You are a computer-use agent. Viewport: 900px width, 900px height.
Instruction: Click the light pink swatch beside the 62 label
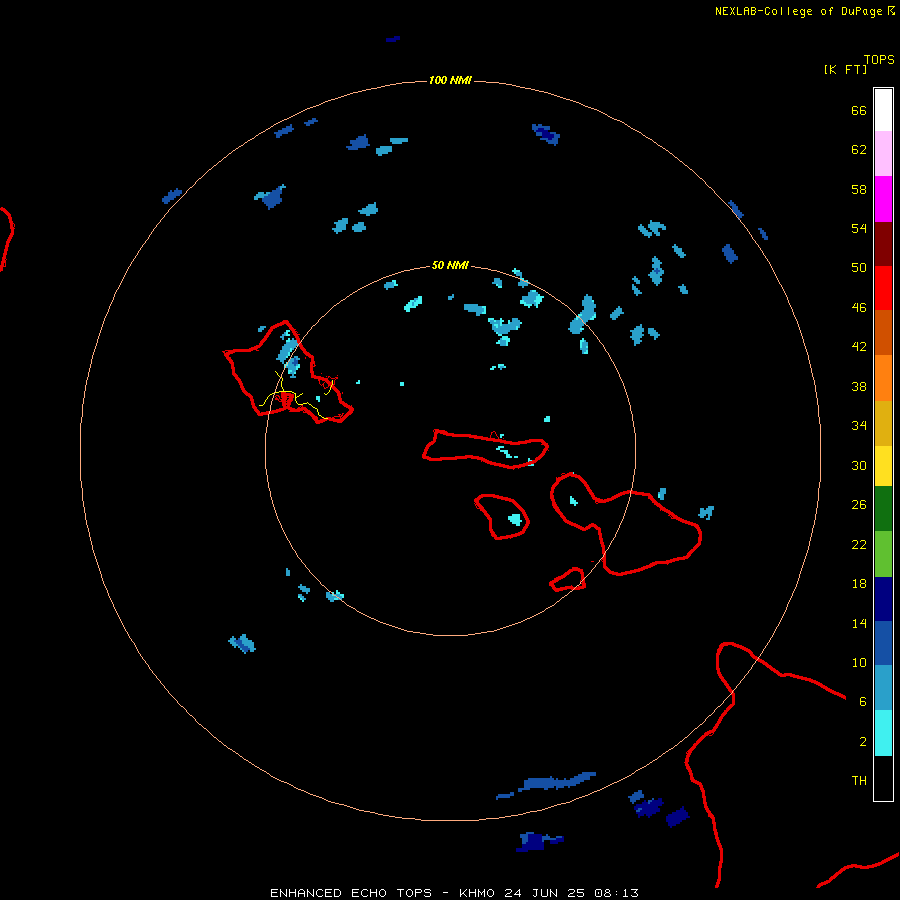[883, 154]
